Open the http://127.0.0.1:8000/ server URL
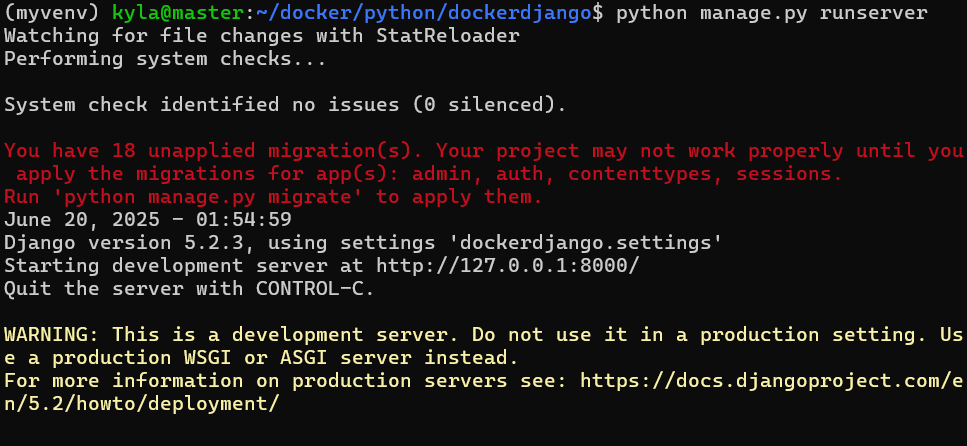967x446 pixels. click(508, 266)
